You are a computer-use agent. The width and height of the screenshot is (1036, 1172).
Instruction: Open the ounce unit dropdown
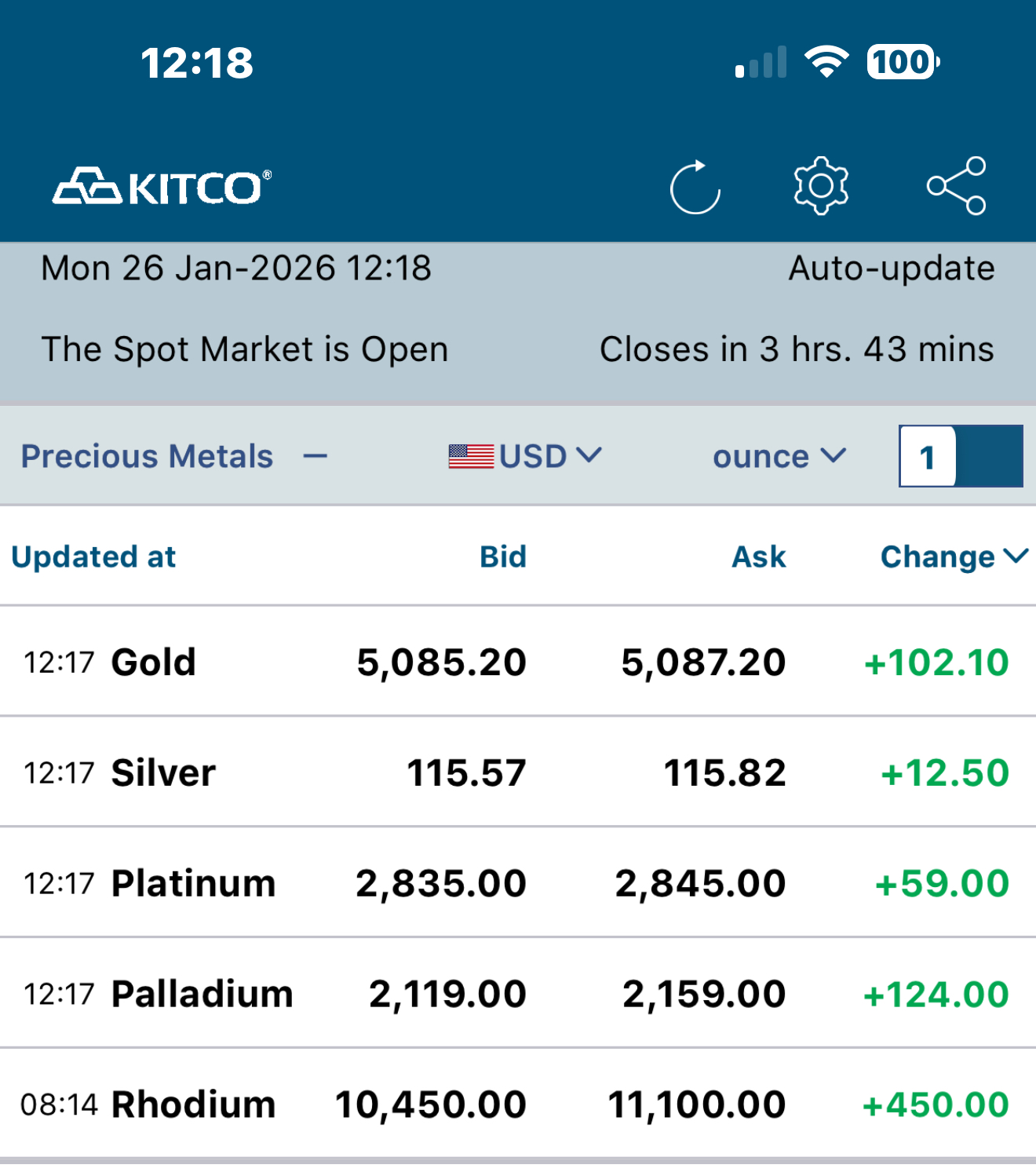[x=779, y=456]
